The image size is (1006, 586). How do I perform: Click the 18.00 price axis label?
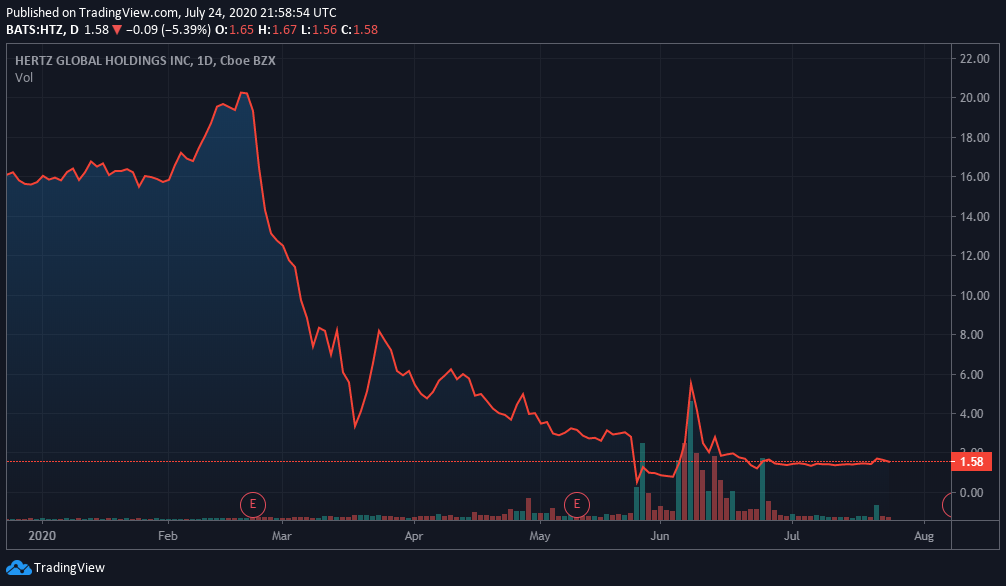click(974, 137)
